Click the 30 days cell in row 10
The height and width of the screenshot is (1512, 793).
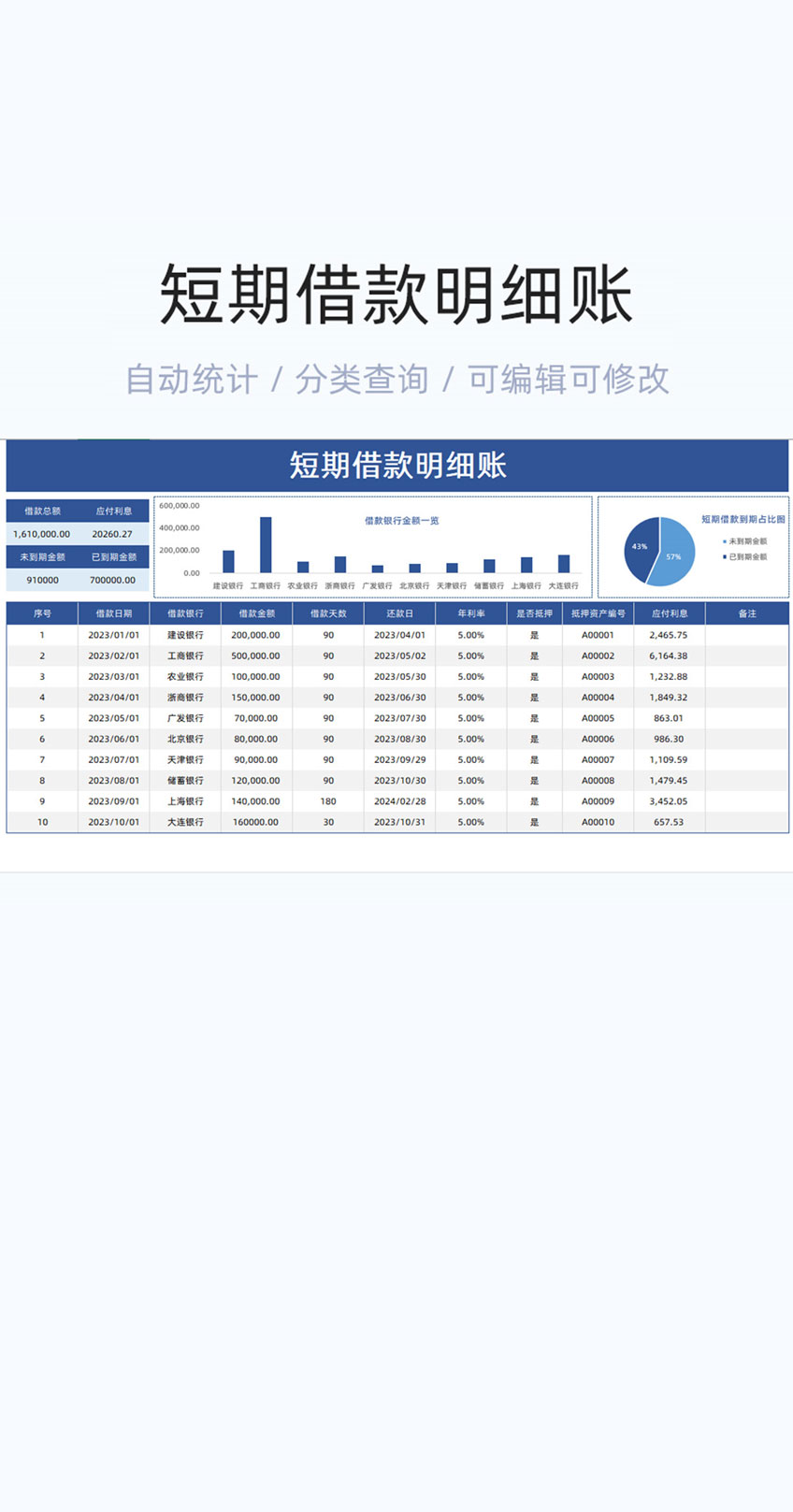coord(328,823)
